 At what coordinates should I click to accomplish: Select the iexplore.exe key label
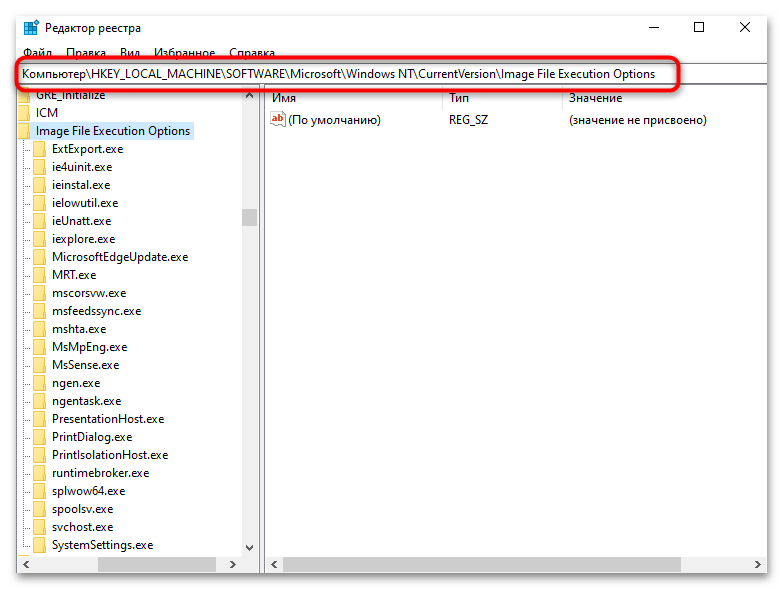click(83, 239)
